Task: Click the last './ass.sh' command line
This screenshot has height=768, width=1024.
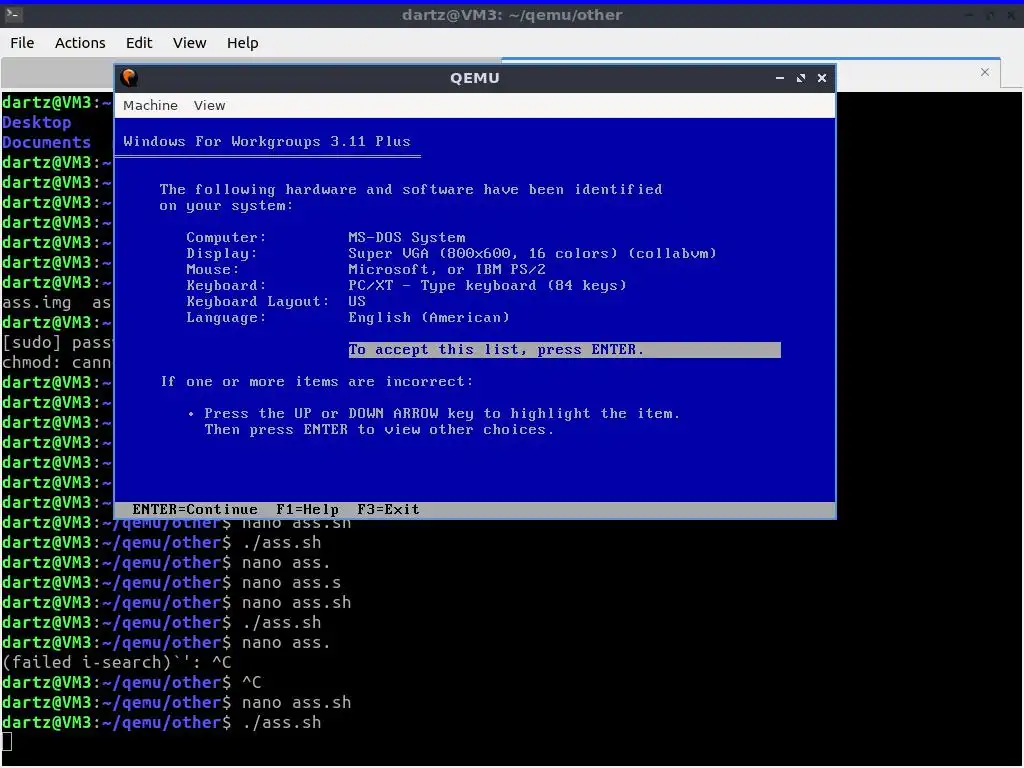Action: click(161, 722)
